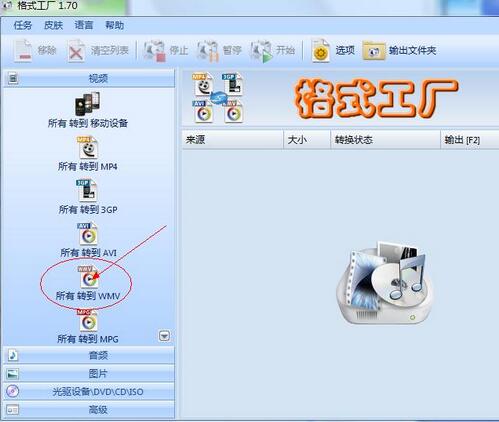Click the 格式工厂 title bar app icon

click(7, 5)
